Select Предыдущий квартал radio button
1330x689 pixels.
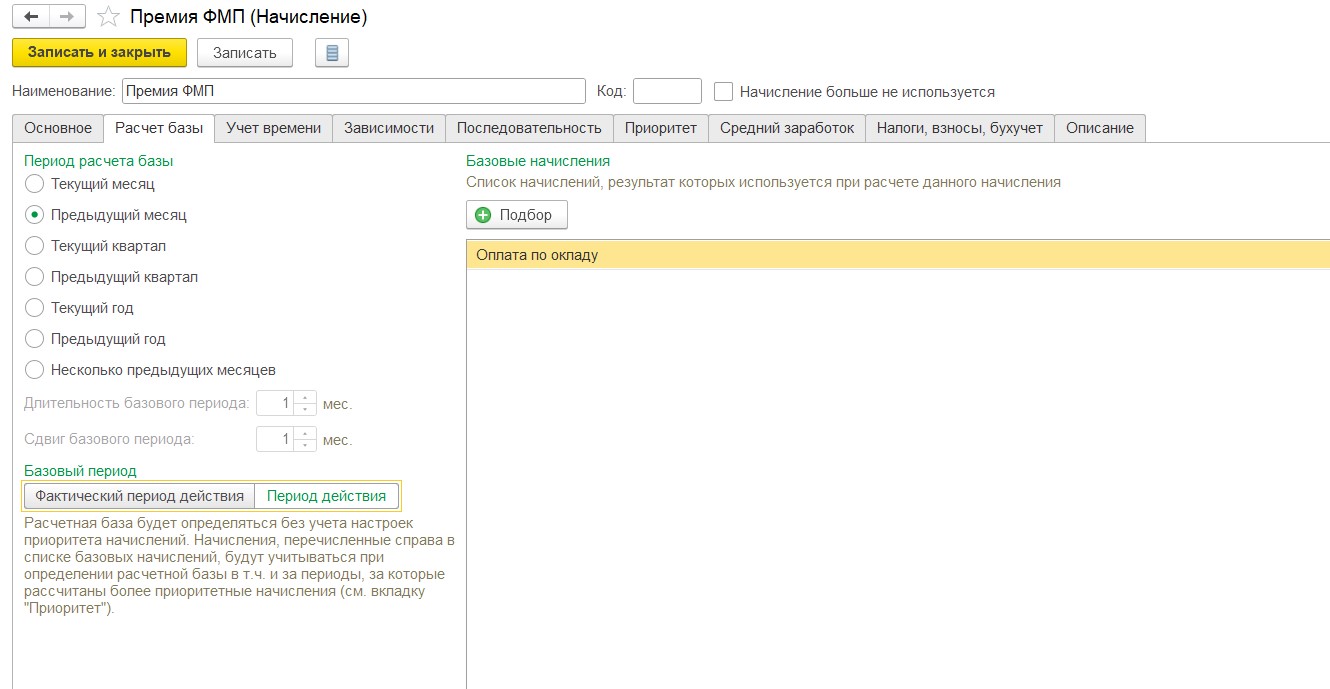pos(34,277)
